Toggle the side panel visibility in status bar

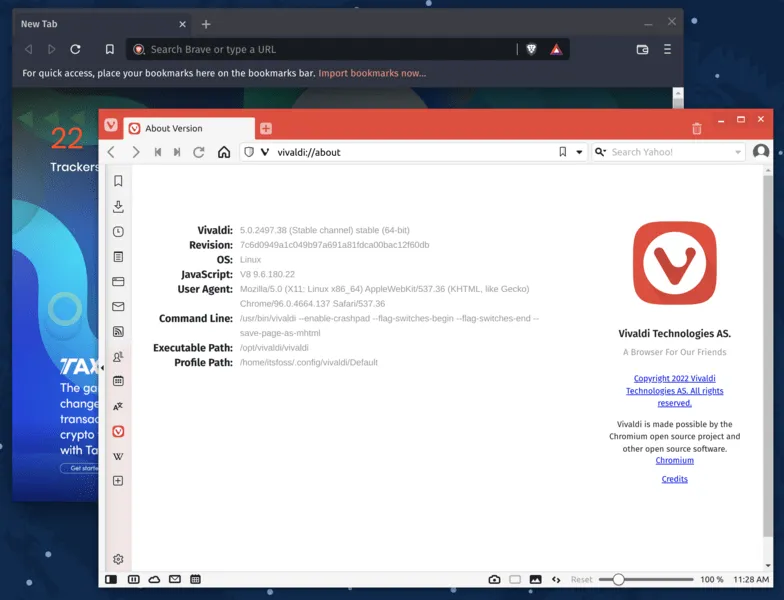point(111,579)
